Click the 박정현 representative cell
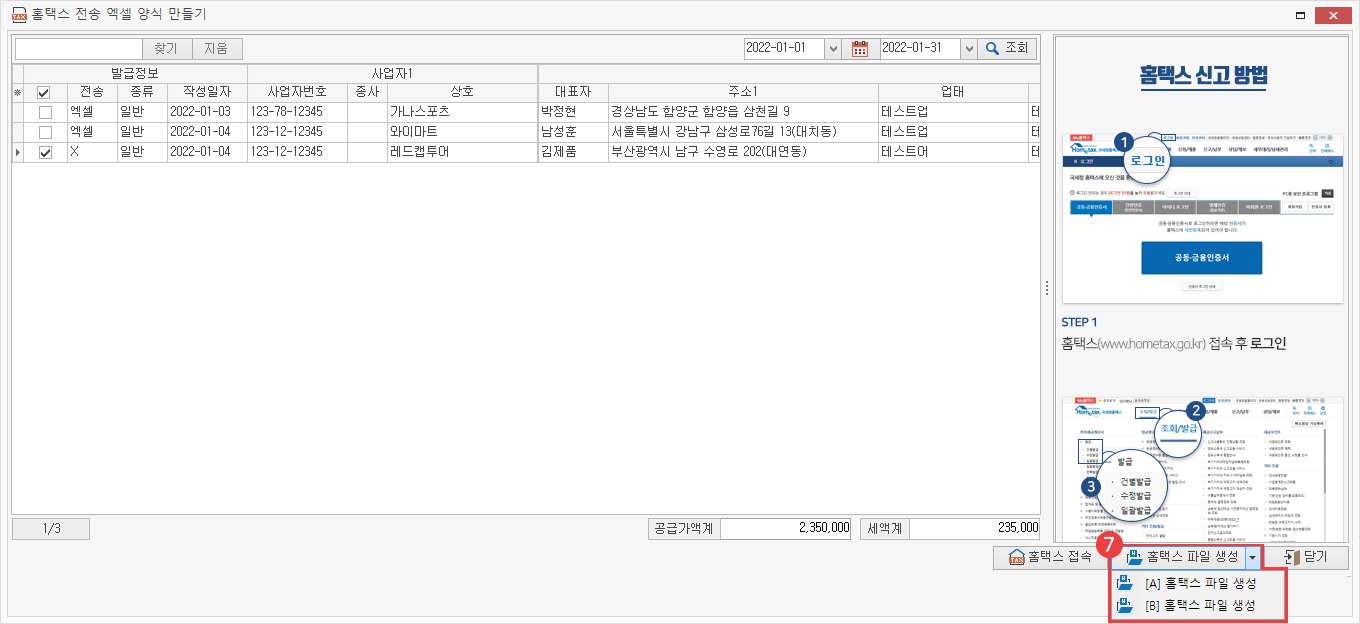This screenshot has height=624, width=1360. [573, 112]
